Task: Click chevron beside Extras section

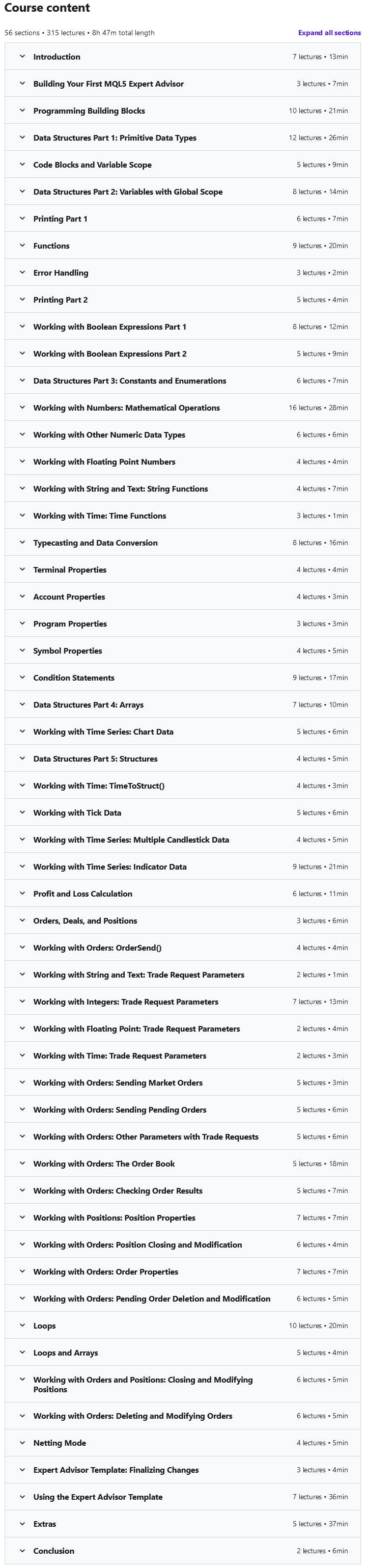Action: (x=22, y=1524)
